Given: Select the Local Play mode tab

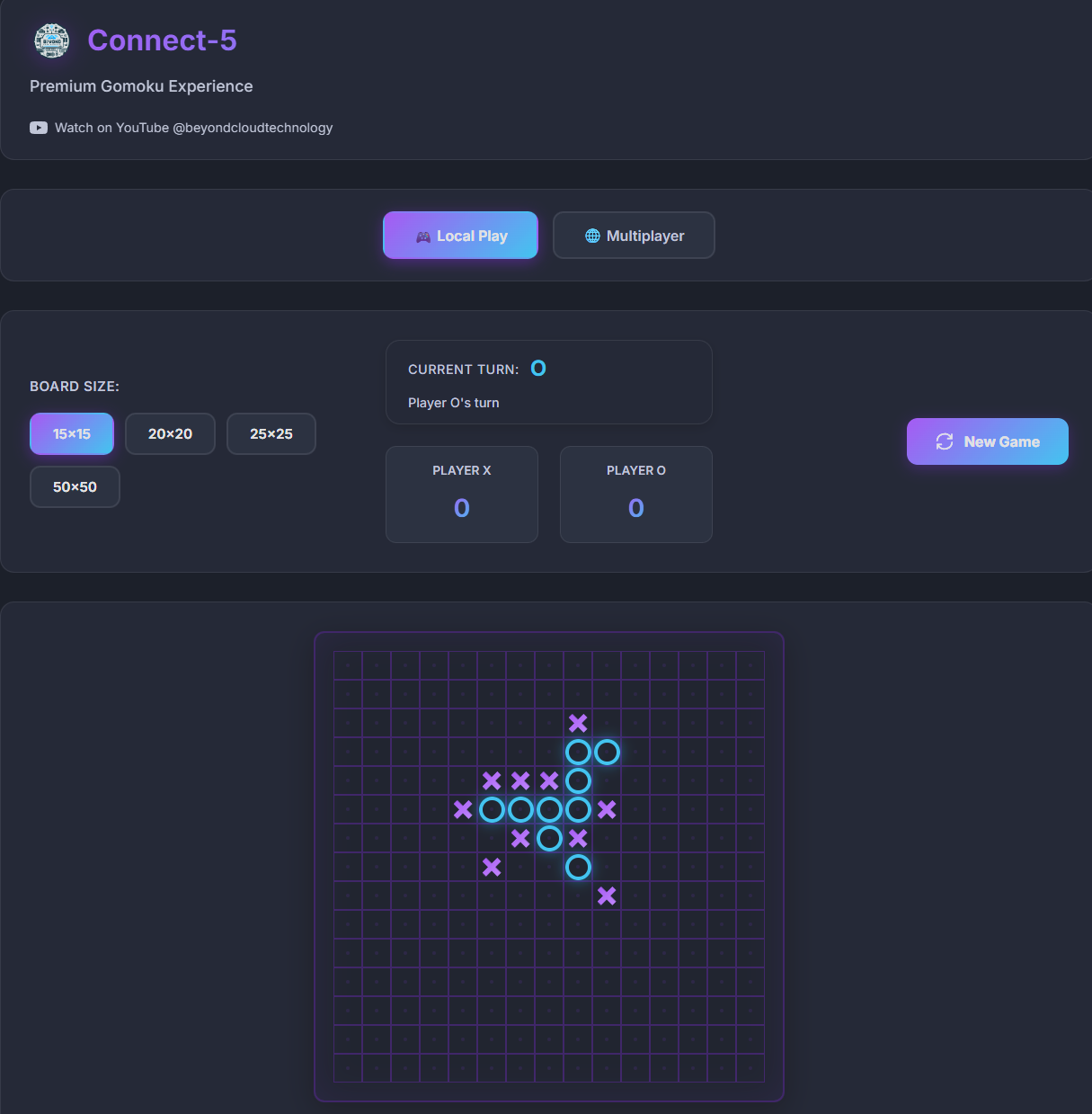Looking at the screenshot, I should 460,236.
